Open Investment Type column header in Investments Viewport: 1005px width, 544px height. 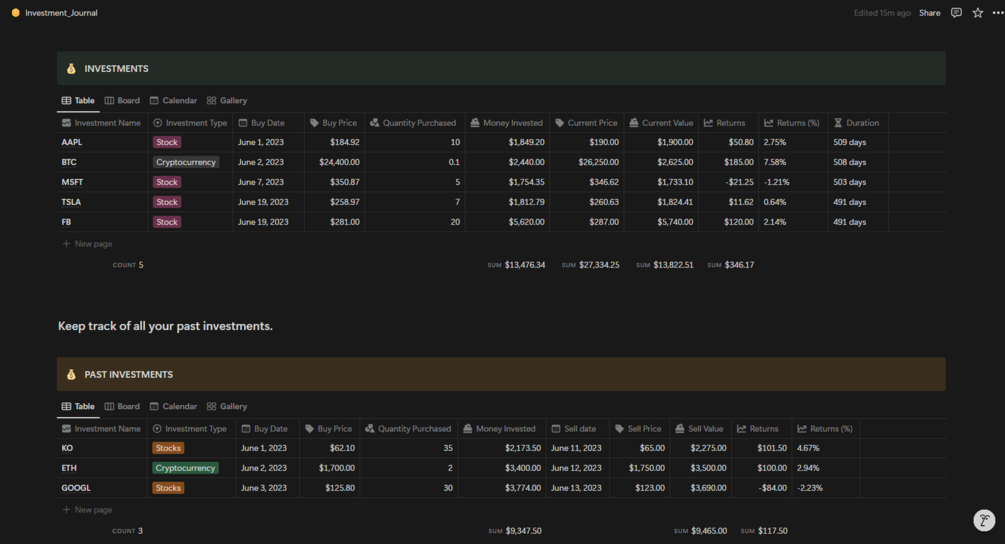(x=190, y=123)
